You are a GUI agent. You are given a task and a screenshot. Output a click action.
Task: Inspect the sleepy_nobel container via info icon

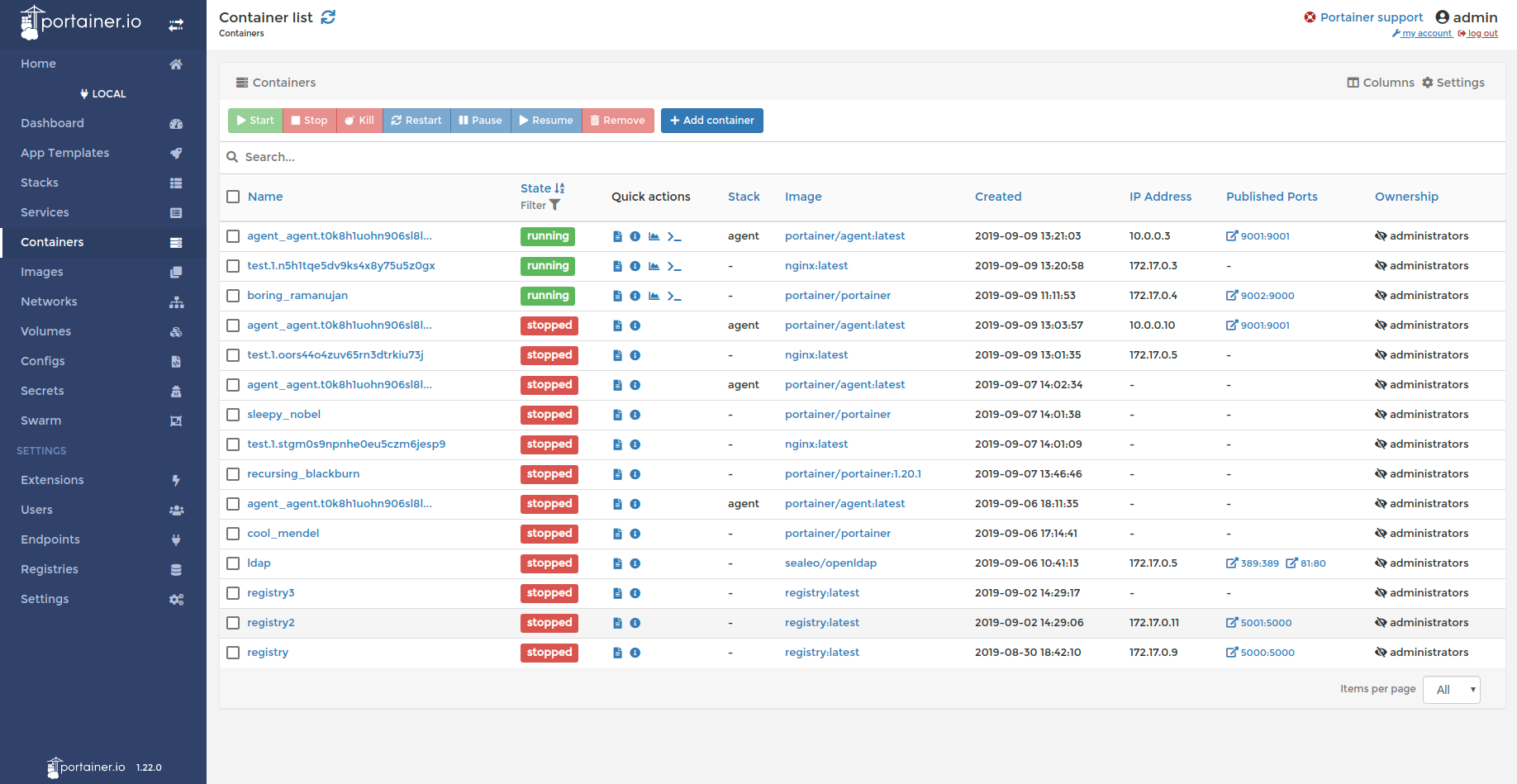point(635,415)
